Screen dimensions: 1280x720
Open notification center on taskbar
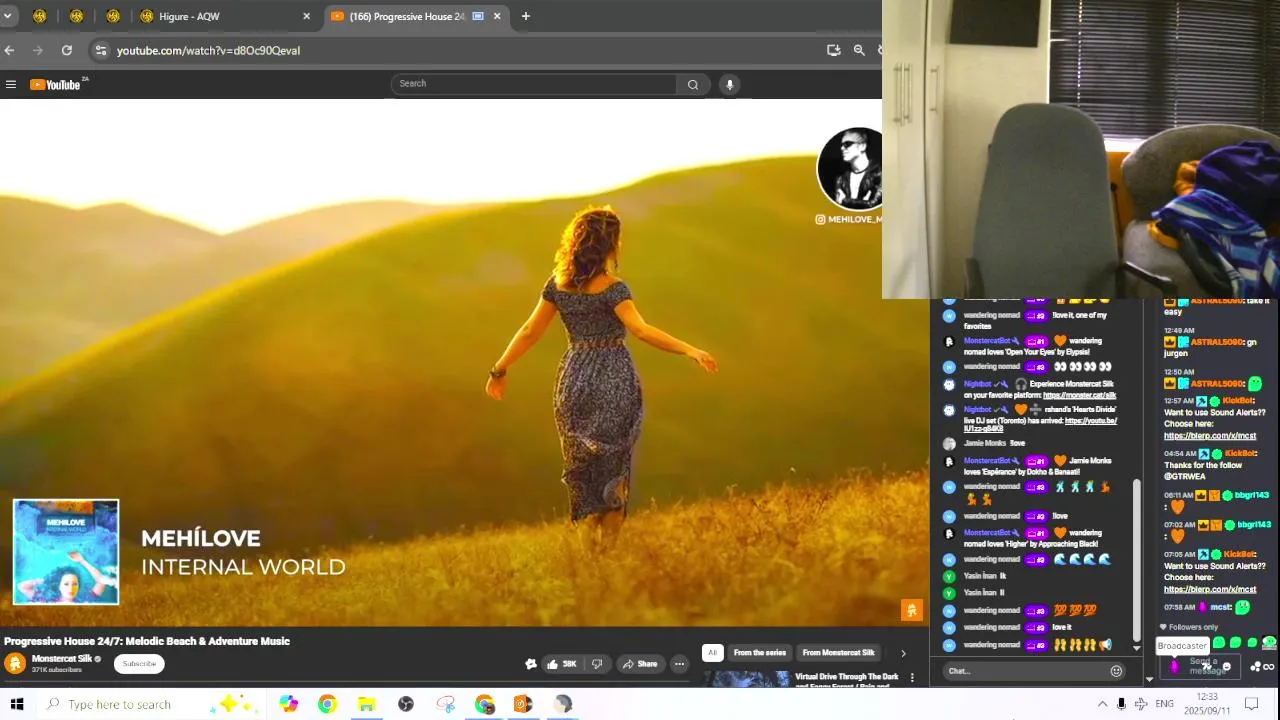(1251, 704)
